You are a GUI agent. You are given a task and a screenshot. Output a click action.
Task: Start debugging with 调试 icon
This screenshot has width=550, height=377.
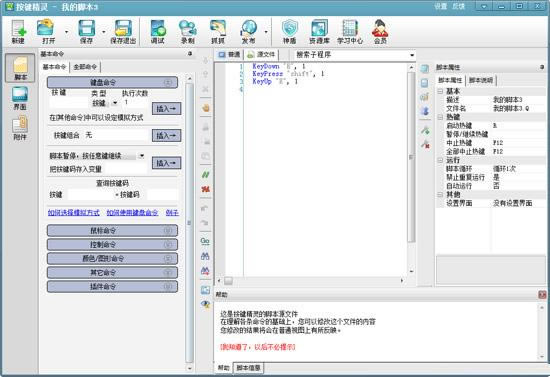pyautogui.click(x=157, y=32)
